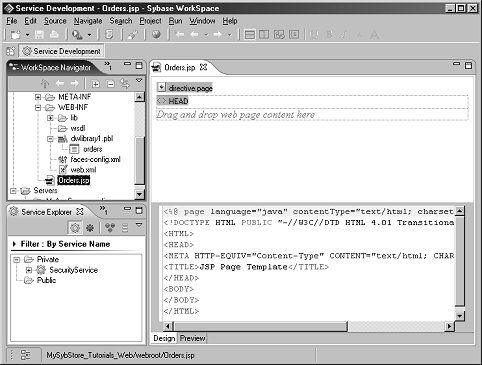The image size is (482, 365).
Task: Open the Source menu
Action: click(55, 21)
